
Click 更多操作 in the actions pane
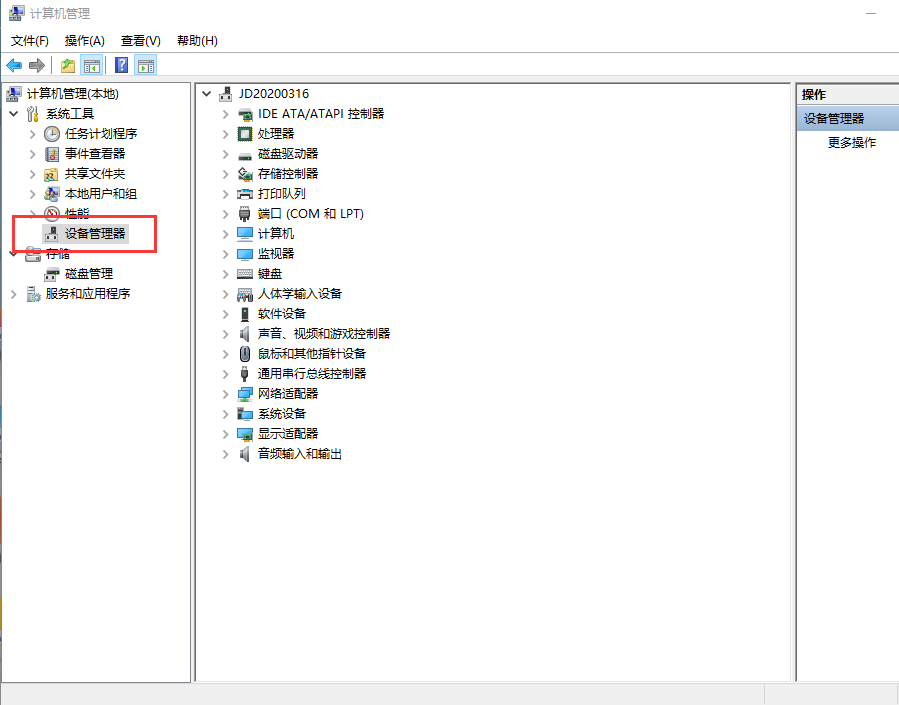click(x=851, y=143)
